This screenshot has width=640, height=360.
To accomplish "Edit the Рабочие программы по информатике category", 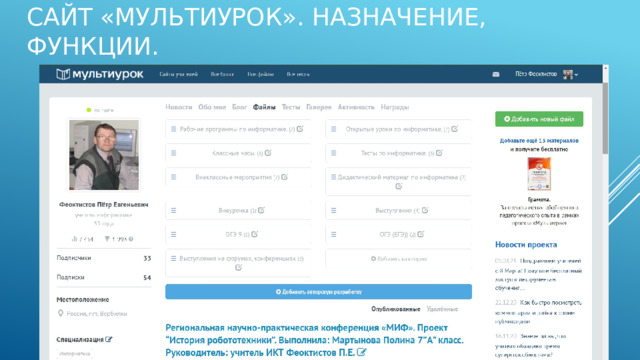I will (300, 129).
